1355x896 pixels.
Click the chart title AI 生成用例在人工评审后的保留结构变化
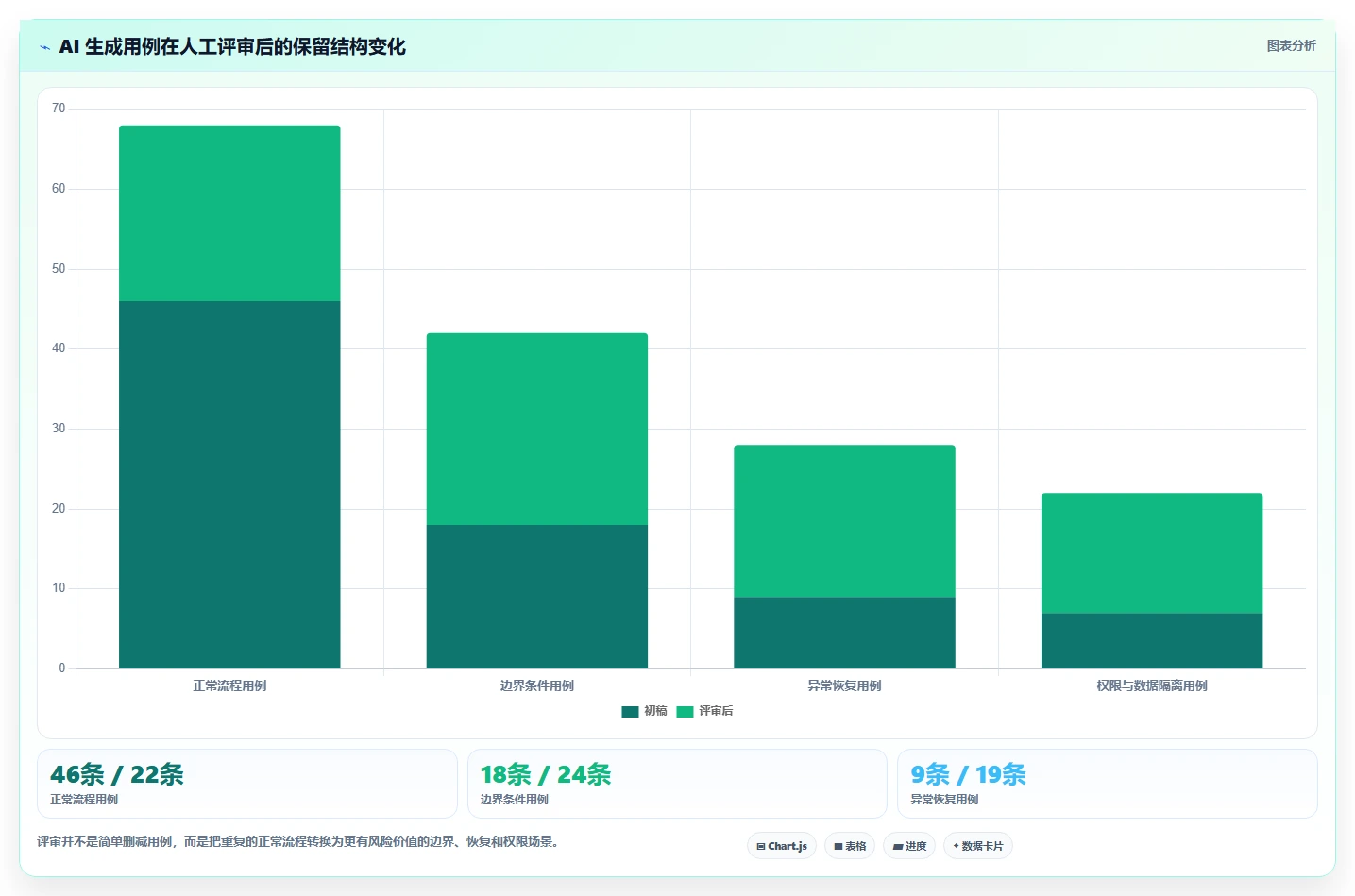232,46
